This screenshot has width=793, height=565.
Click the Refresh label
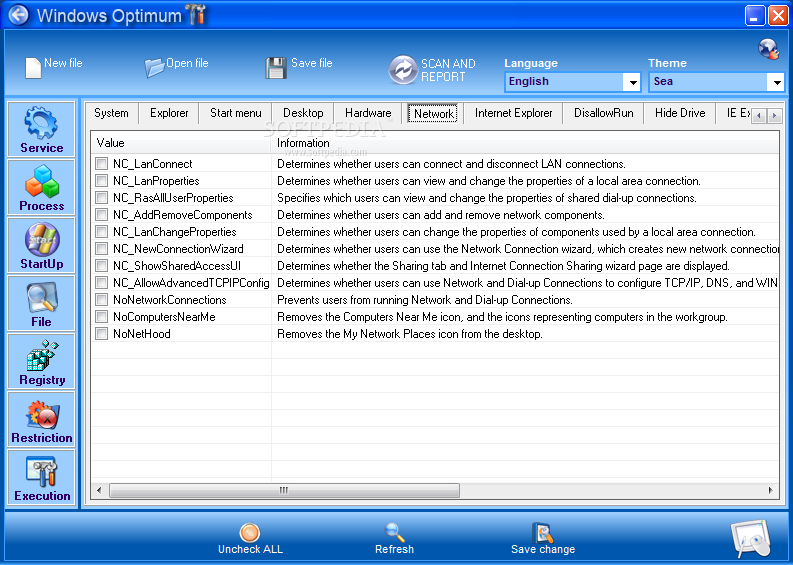(x=394, y=549)
